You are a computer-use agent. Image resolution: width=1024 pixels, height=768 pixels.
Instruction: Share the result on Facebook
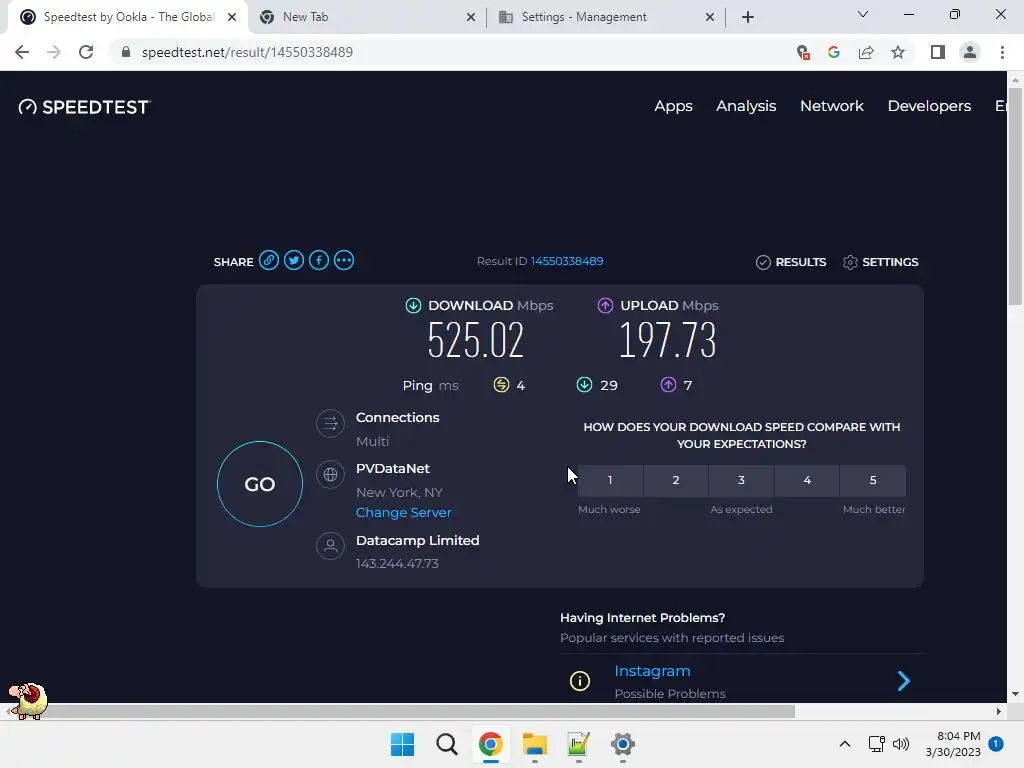(319, 261)
